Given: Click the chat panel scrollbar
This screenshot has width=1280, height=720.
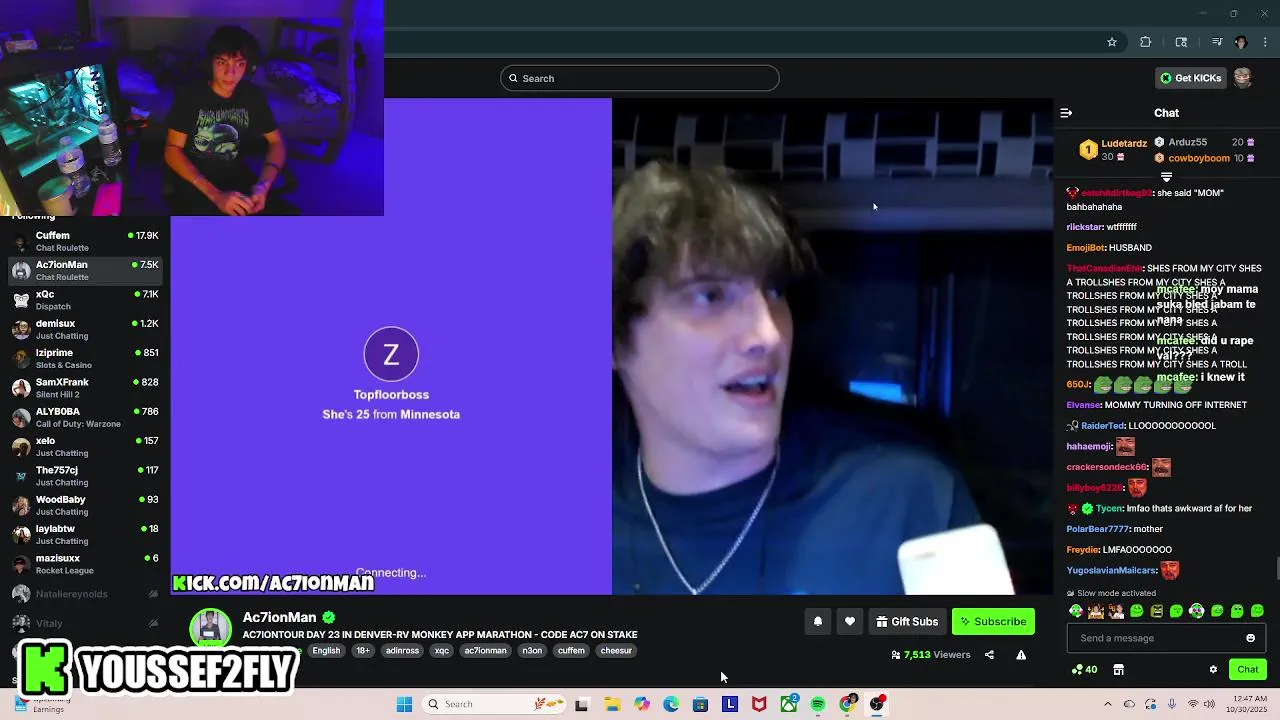Looking at the screenshot, I should coord(1277,570).
